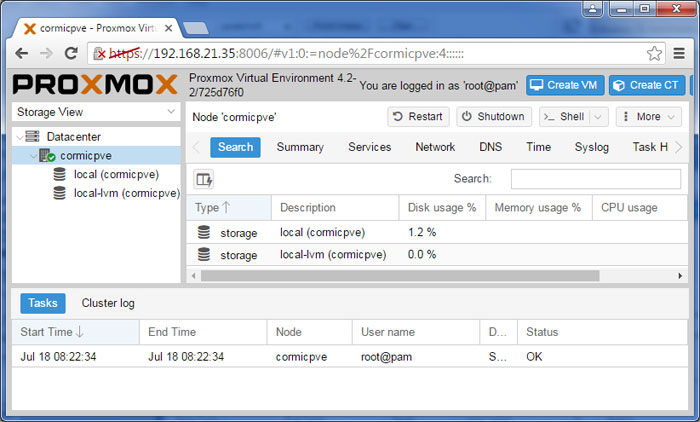Screen dimensions: 700x422
Task: Sort by the Type column header
Action: coord(229,207)
